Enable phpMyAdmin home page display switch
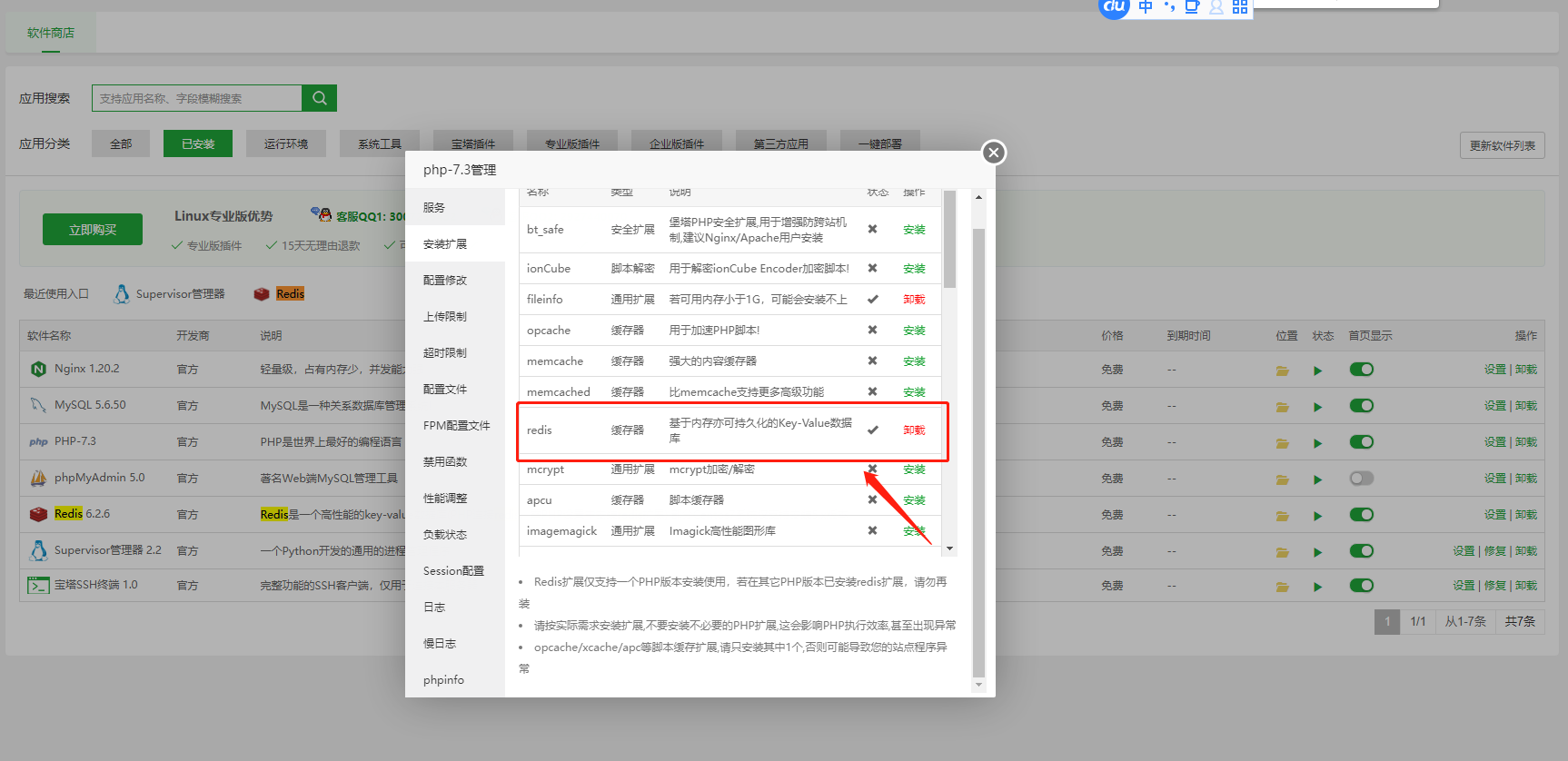This screenshot has width=1568, height=761. [1362, 478]
